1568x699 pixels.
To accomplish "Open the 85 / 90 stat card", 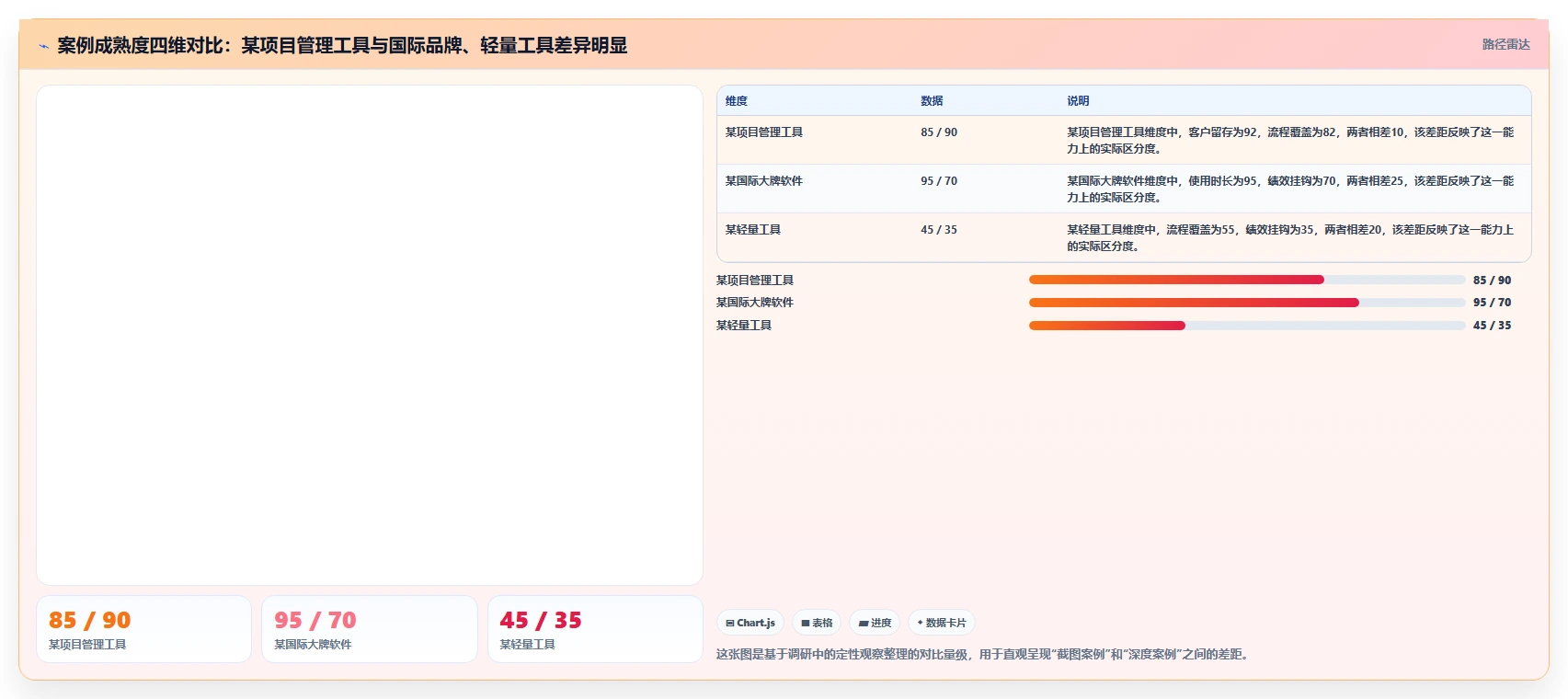I will click(x=143, y=629).
